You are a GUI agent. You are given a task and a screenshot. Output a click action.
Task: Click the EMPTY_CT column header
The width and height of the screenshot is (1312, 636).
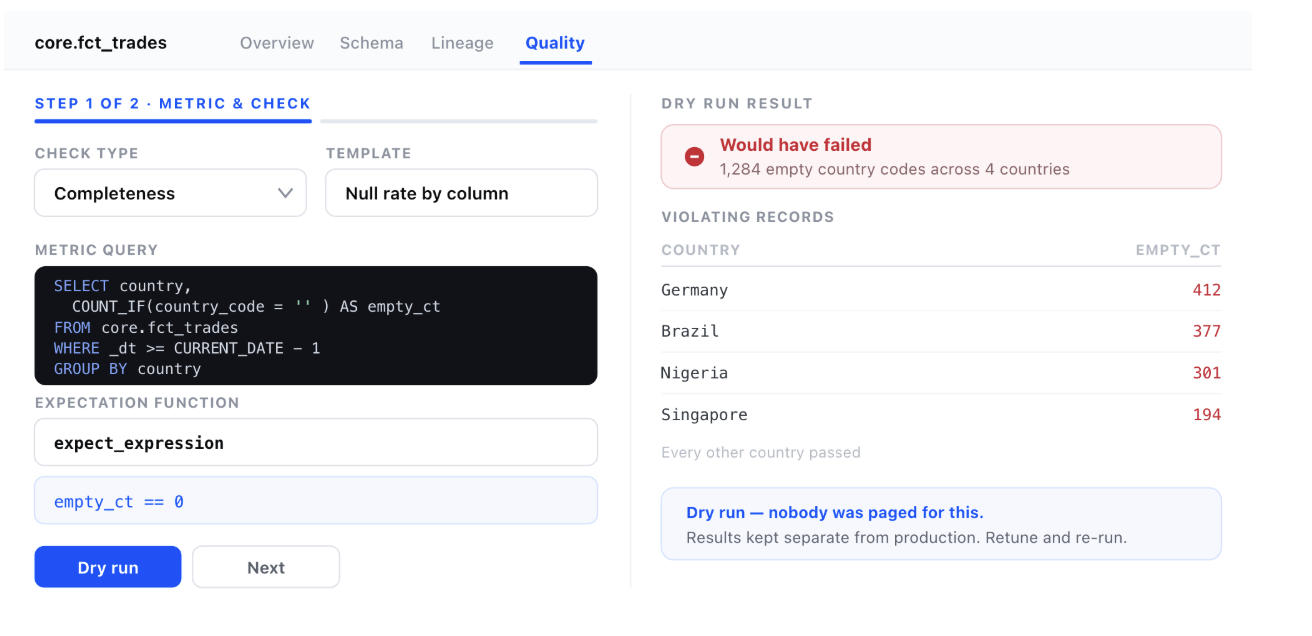click(1178, 250)
